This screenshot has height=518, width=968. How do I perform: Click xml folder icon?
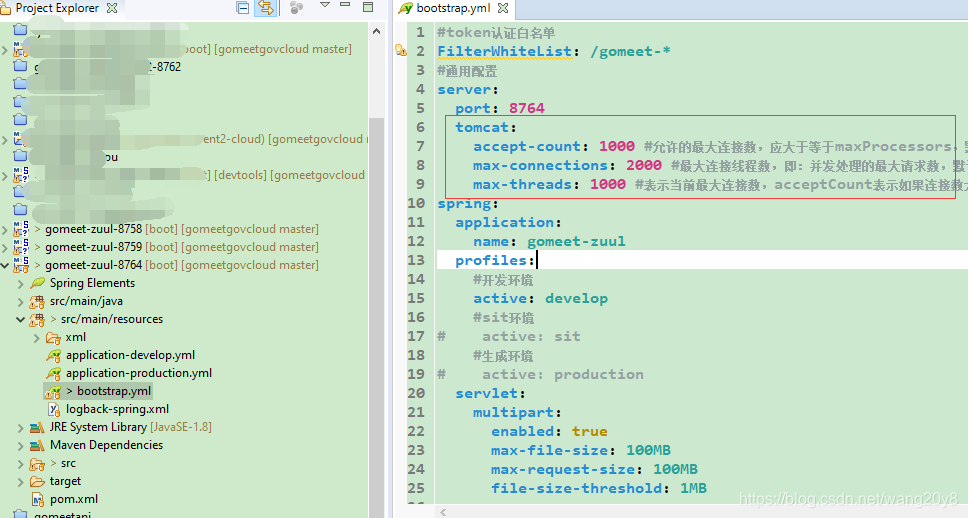pyautogui.click(x=54, y=338)
